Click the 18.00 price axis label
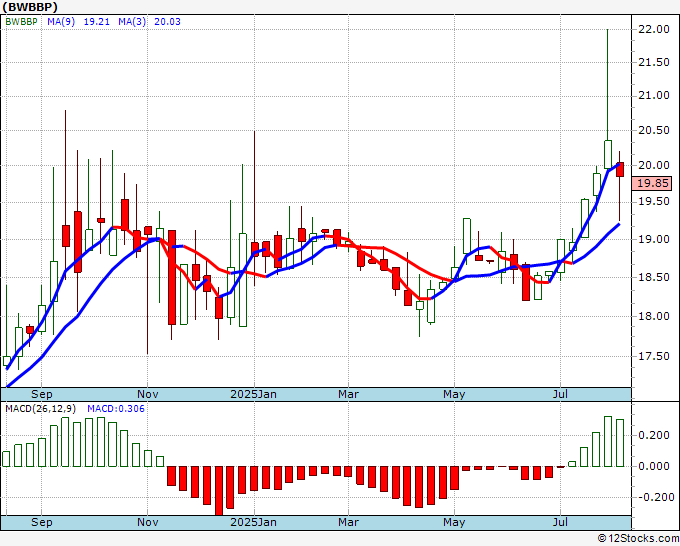This screenshot has height=546, width=680. tap(654, 316)
